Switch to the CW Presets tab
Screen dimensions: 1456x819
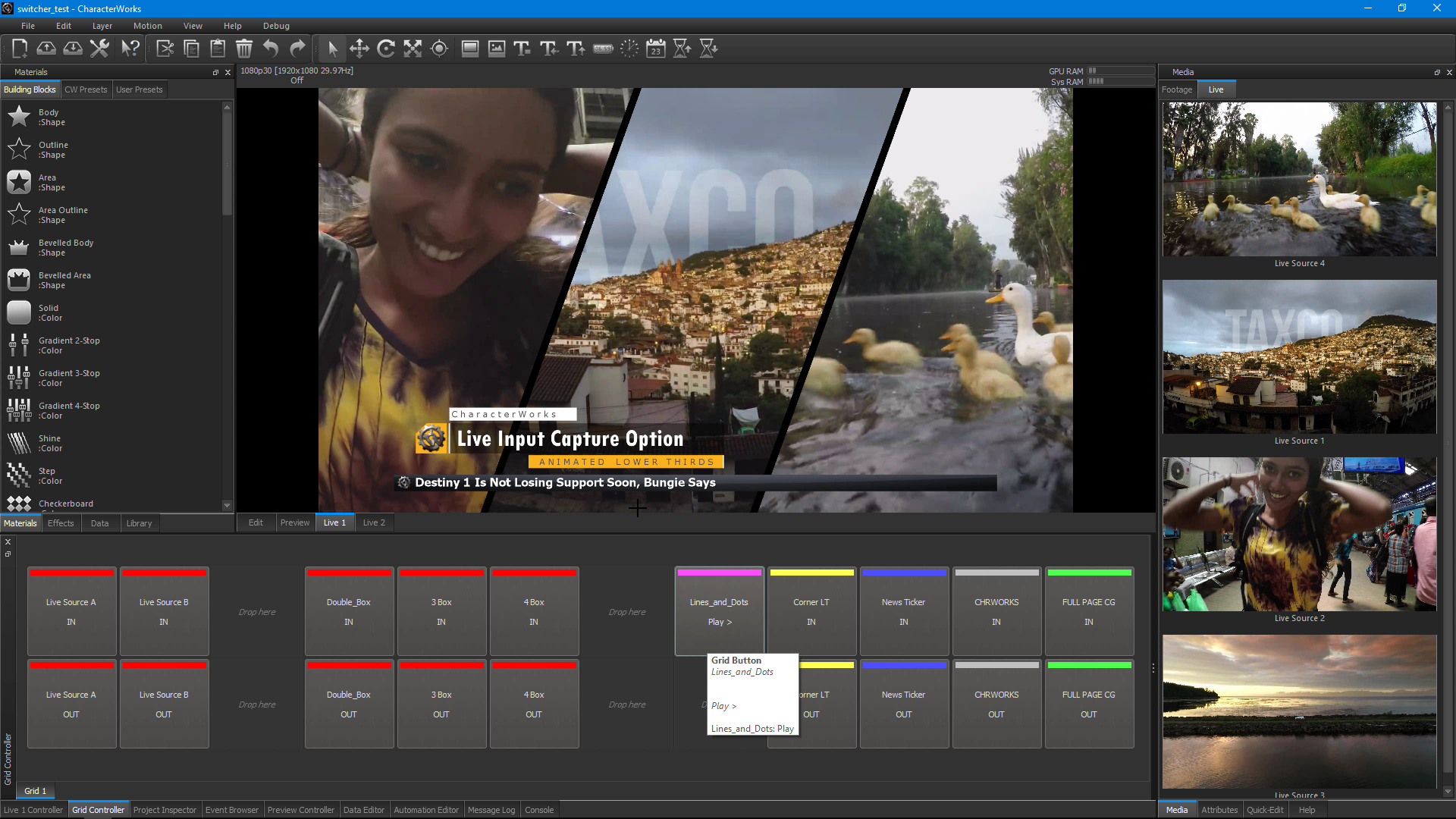pyautogui.click(x=86, y=89)
